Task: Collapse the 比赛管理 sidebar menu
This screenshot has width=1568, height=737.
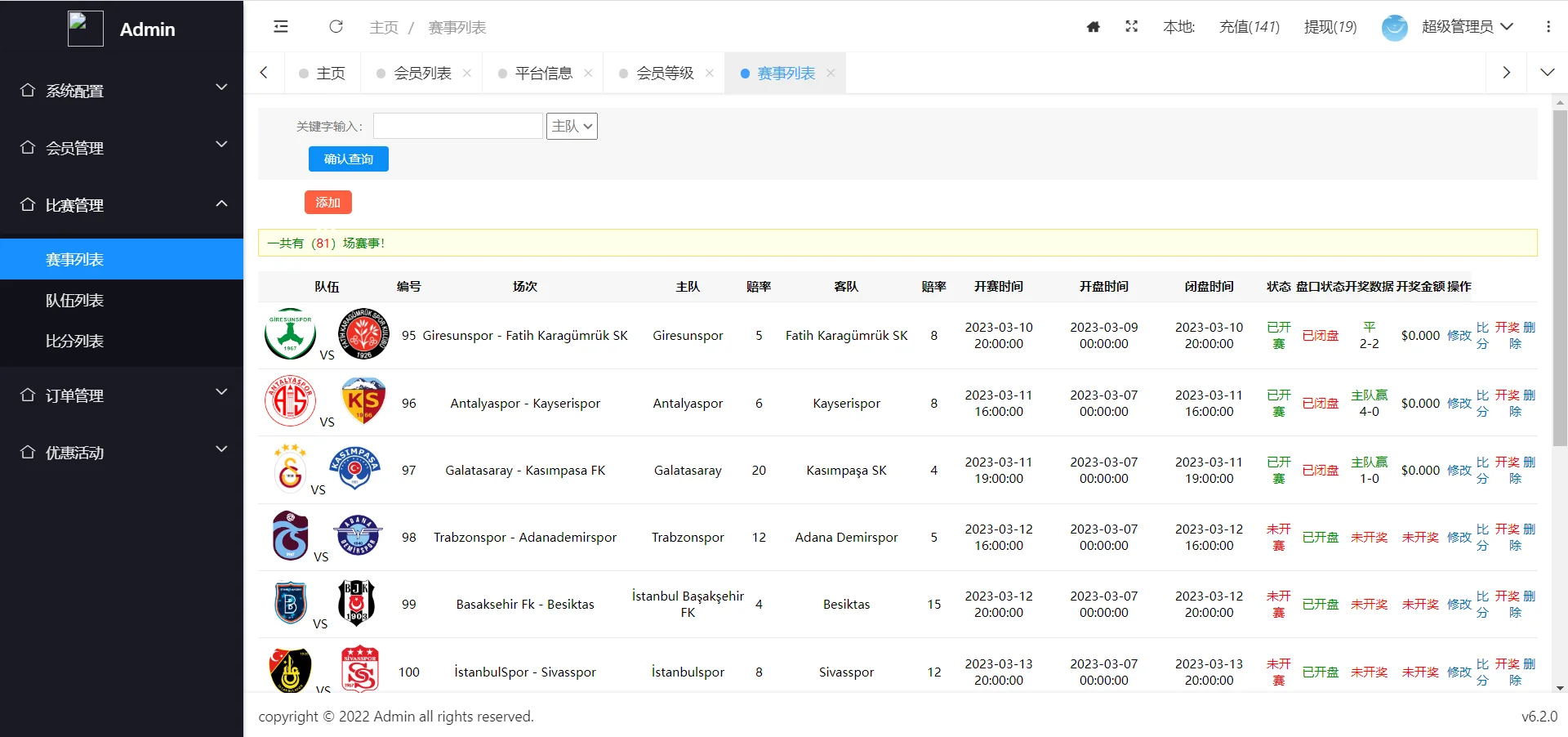Action: click(122, 204)
